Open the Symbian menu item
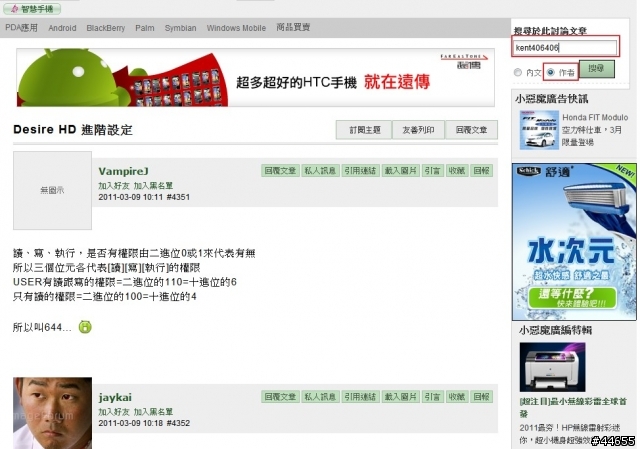This screenshot has height=449, width=640. [x=180, y=28]
